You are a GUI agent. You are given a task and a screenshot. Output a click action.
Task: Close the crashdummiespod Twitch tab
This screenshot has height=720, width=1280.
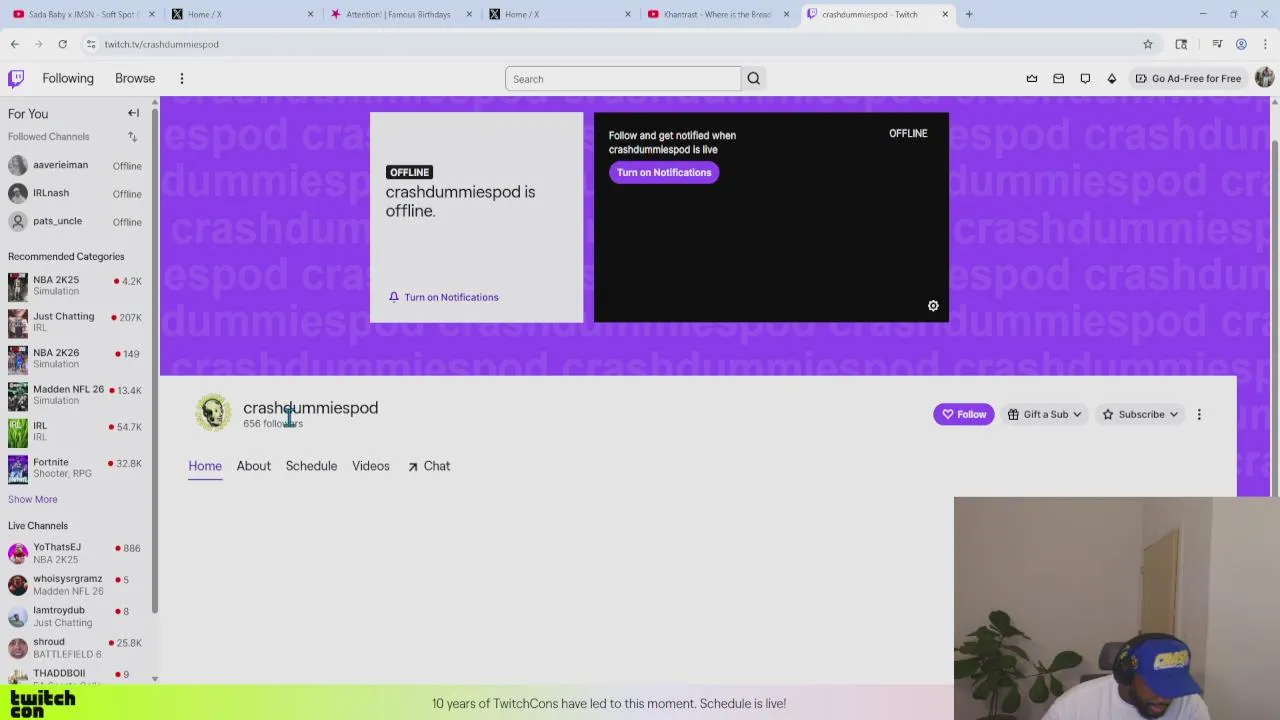tap(945, 14)
